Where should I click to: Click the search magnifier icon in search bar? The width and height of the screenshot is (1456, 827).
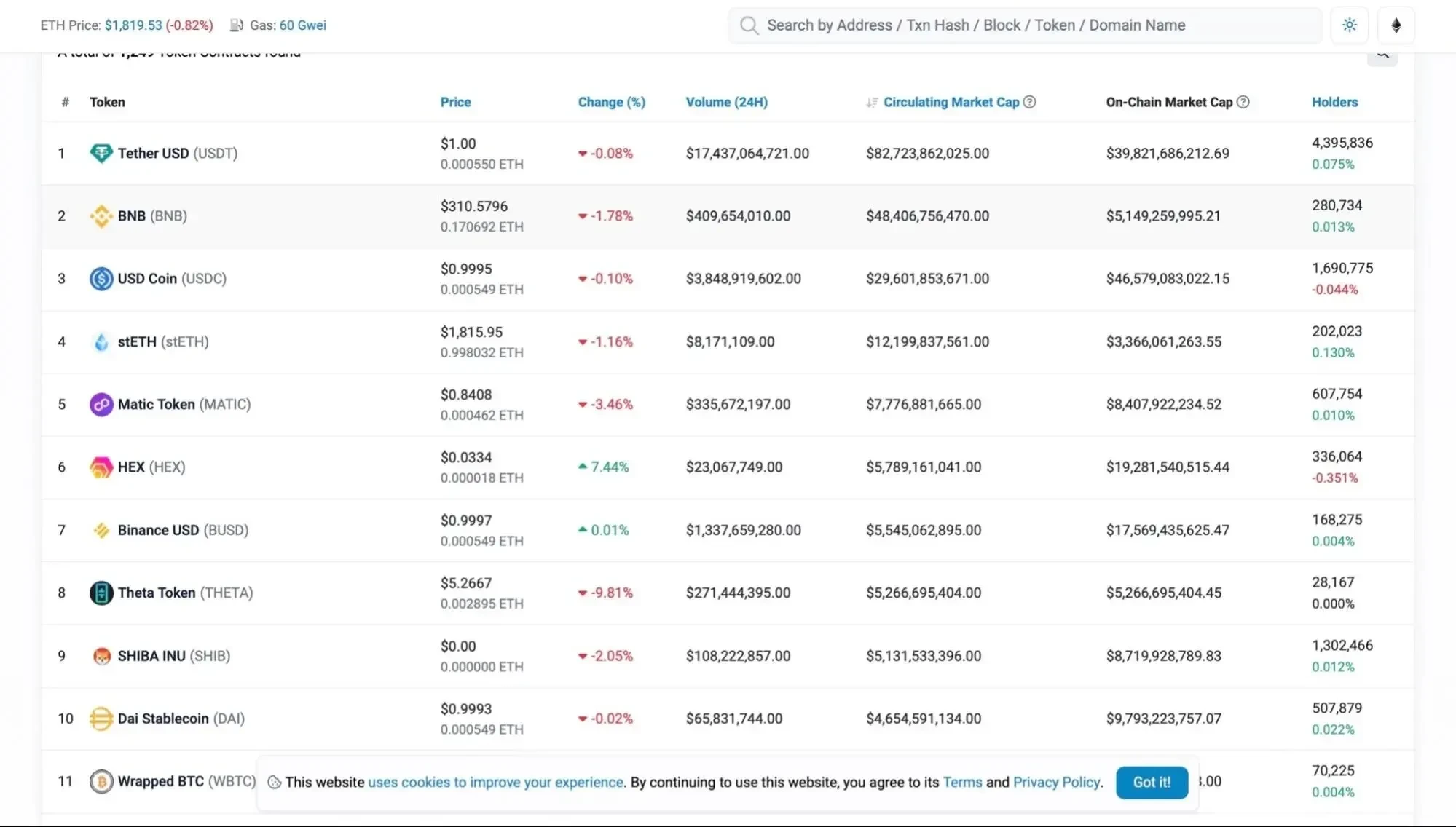(x=749, y=25)
